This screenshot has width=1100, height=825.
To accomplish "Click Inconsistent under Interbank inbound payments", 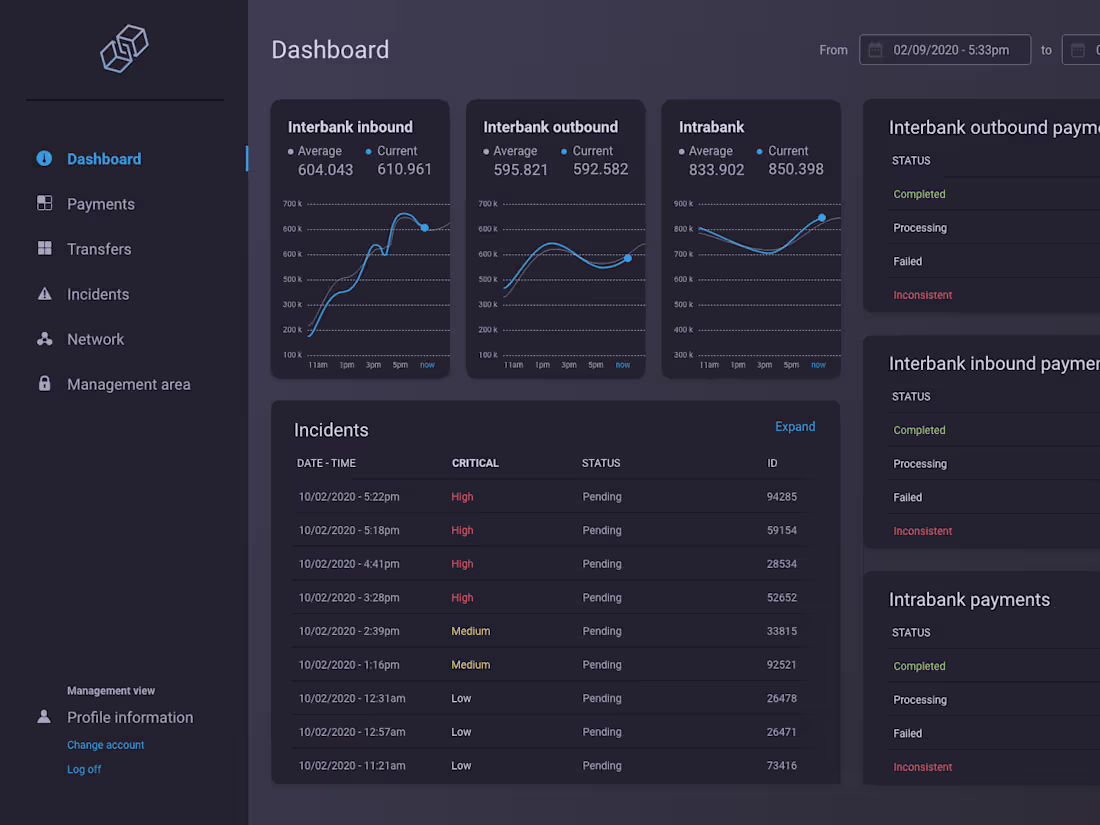I will point(923,531).
